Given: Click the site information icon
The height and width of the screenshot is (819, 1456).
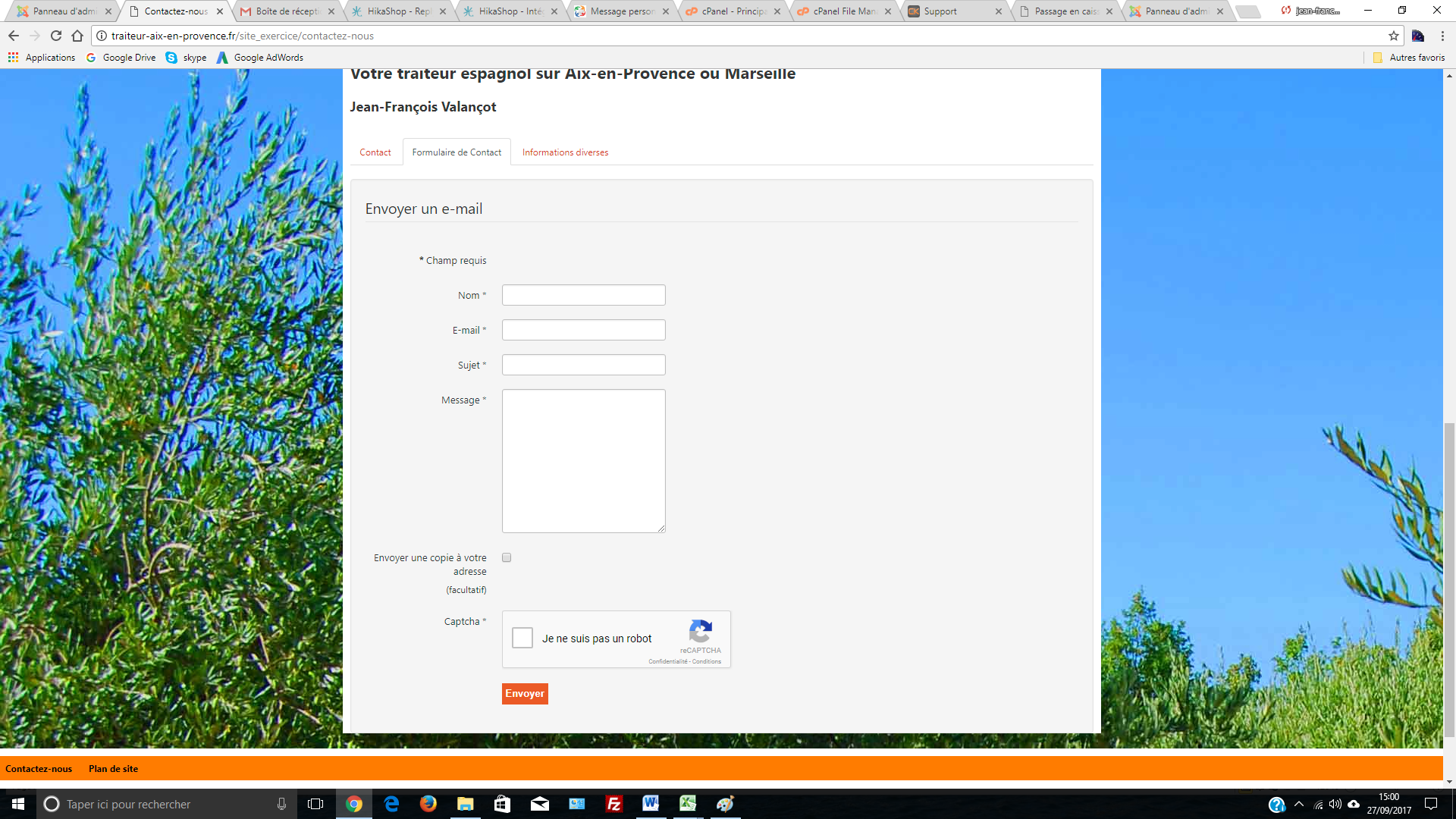Looking at the screenshot, I should [x=102, y=36].
